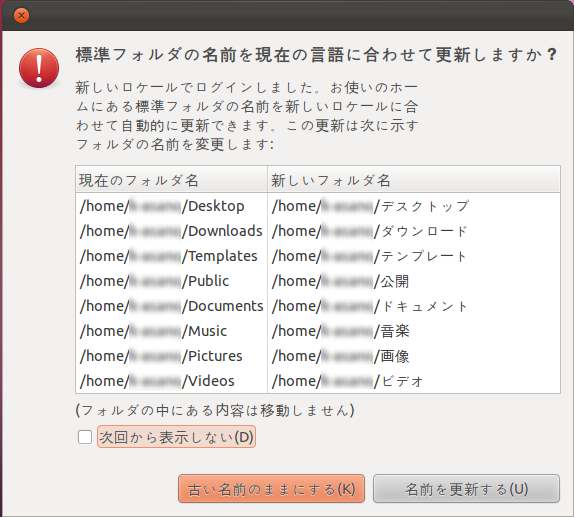Viewport: 574px width, 517px height.
Task: Click the 次回から表示しない(D) label text
Action: point(176,437)
